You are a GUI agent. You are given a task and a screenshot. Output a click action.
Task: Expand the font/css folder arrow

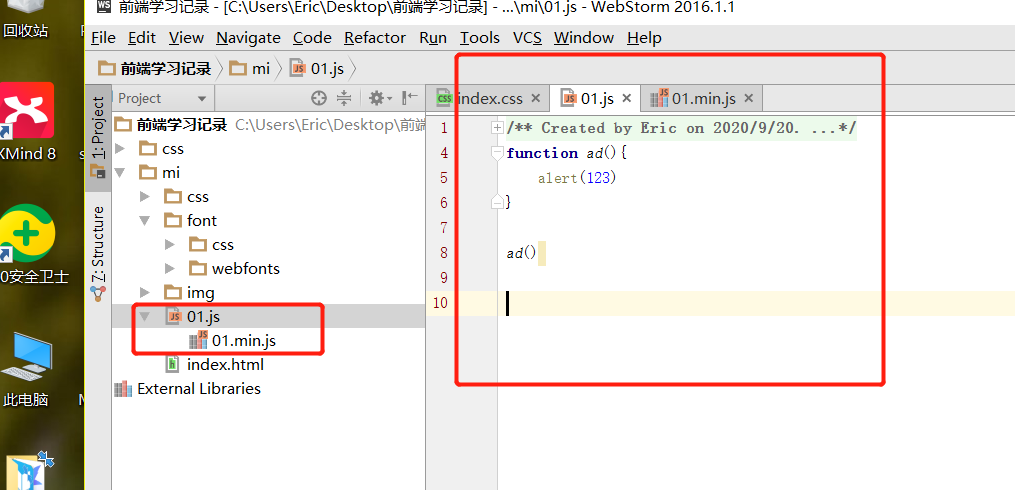tap(169, 245)
